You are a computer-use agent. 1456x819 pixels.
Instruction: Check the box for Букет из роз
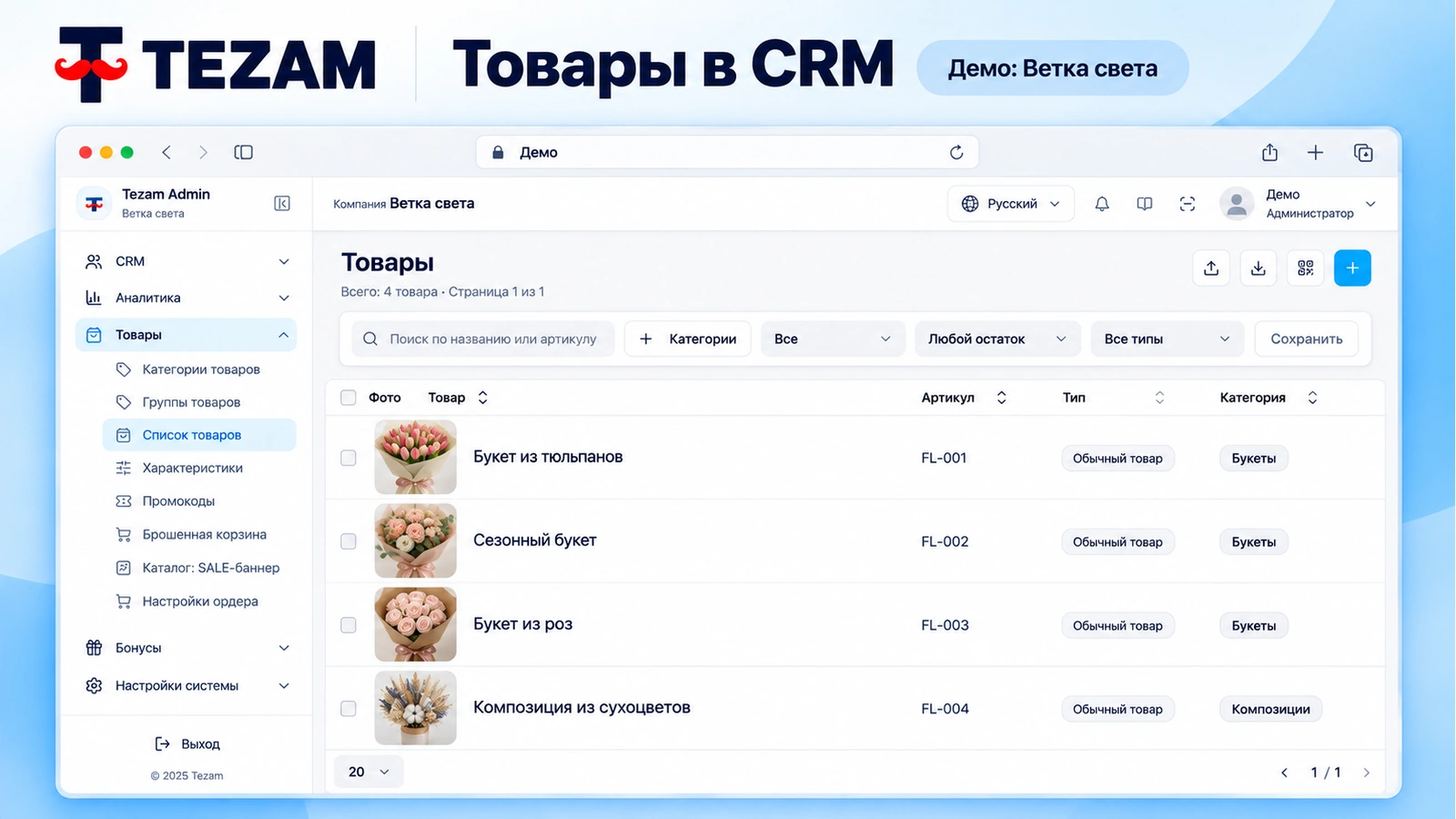(x=349, y=625)
